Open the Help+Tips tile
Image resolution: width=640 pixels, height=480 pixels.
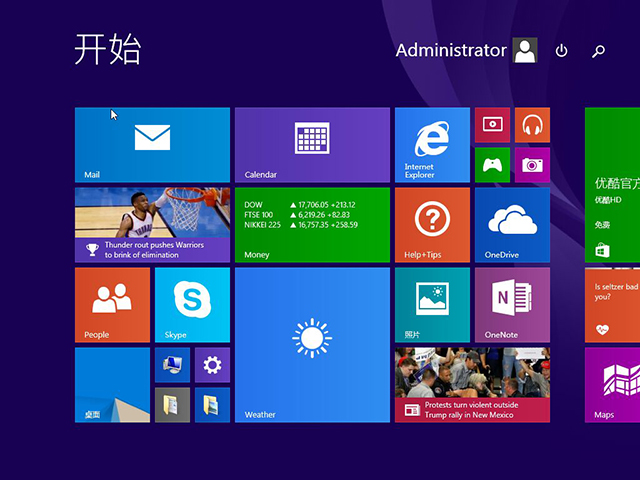point(432,225)
